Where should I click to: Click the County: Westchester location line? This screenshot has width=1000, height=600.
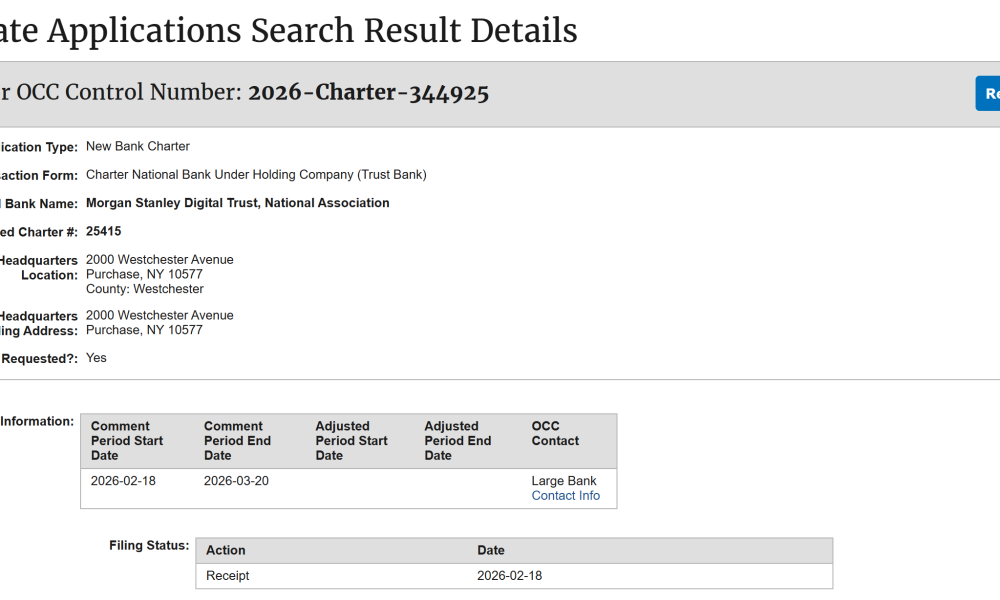[x=144, y=289]
